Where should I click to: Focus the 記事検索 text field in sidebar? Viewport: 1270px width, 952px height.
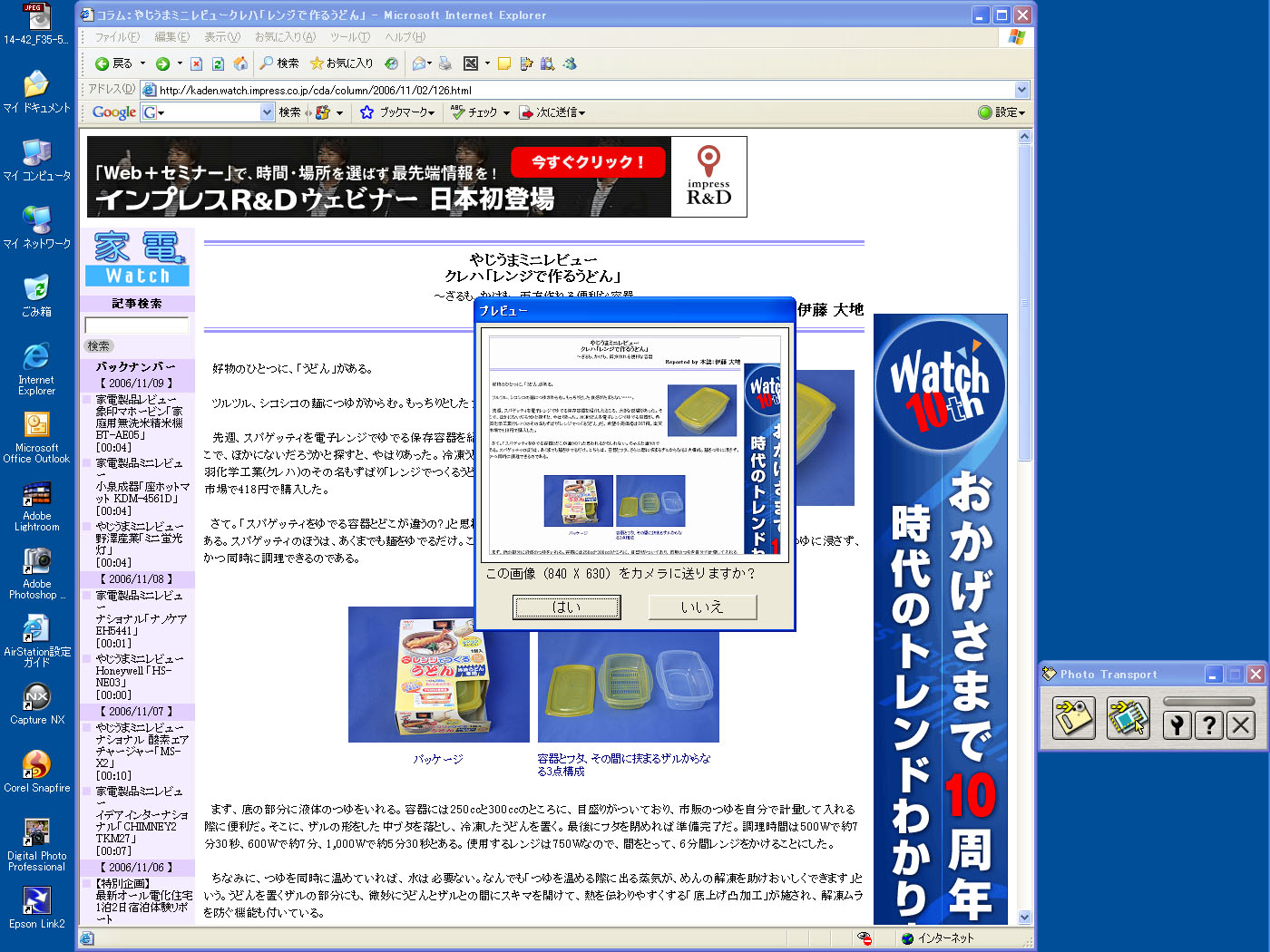137,325
